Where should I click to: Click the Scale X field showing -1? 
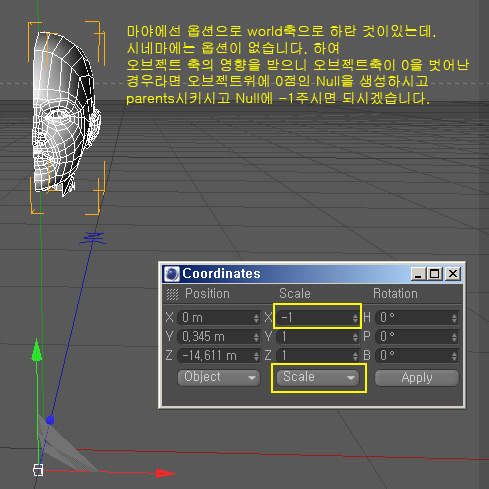click(317, 317)
